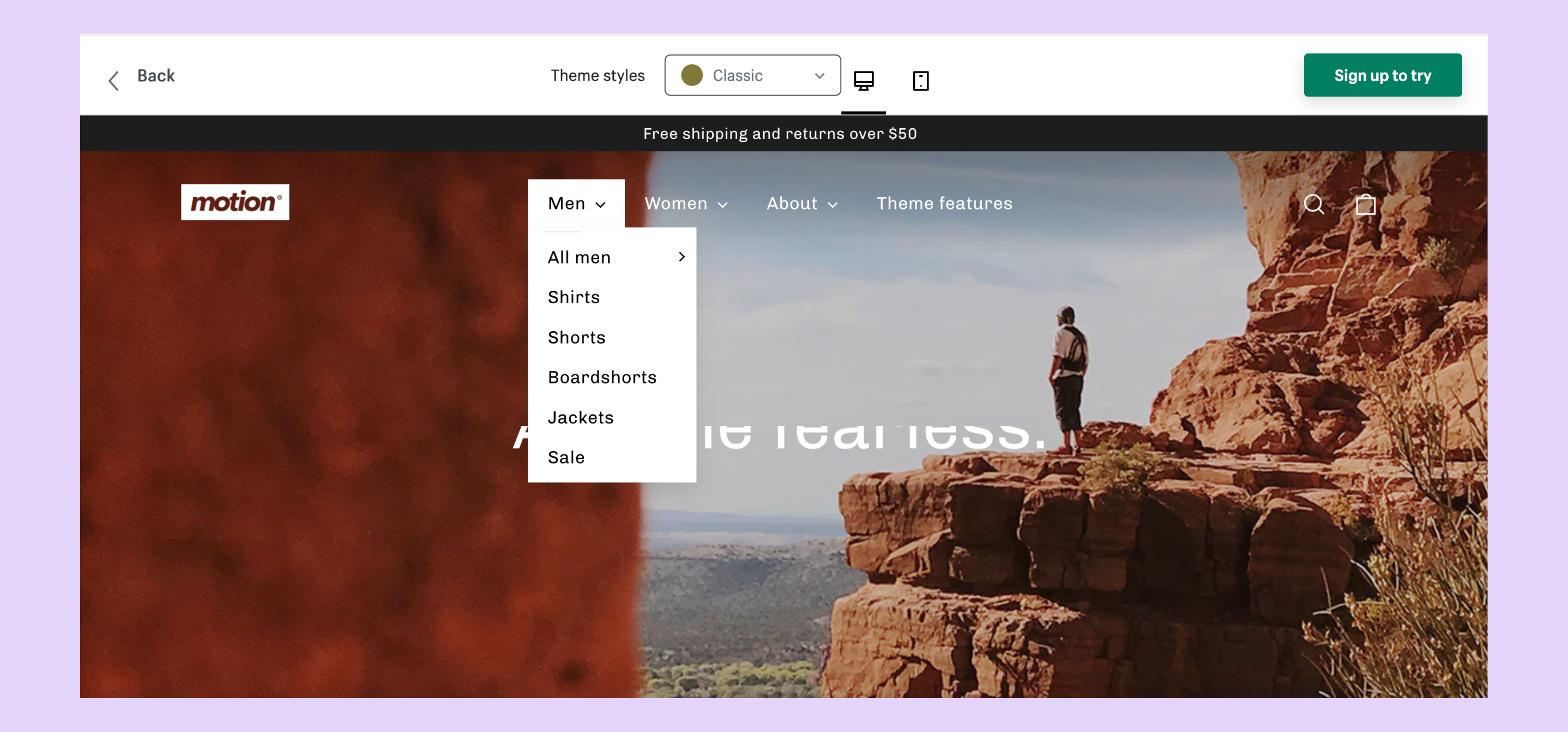Select Shorts from Men menu
1568x732 pixels.
pos(576,338)
